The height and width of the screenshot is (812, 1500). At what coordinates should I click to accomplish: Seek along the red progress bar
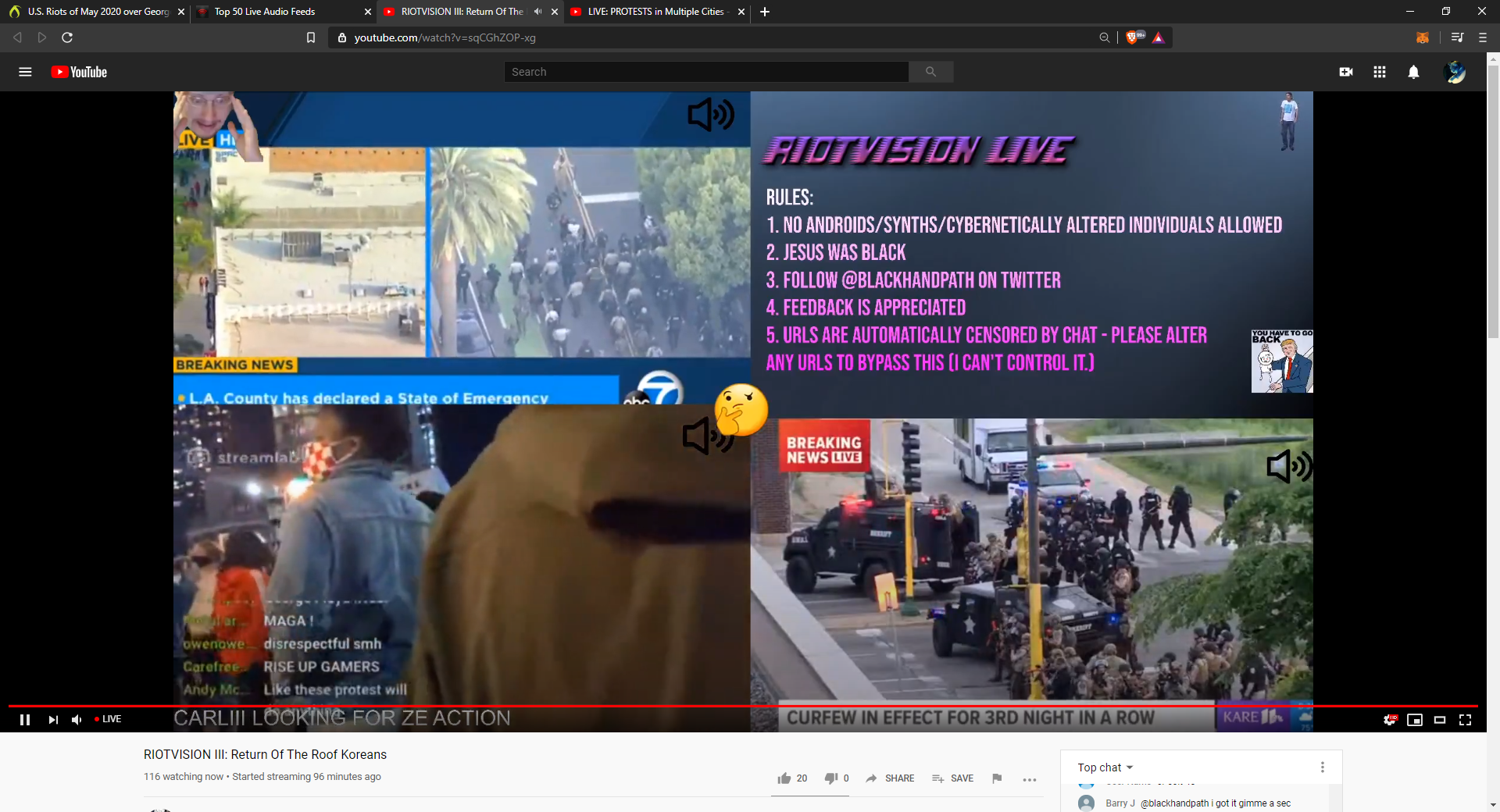pyautogui.click(x=742, y=706)
